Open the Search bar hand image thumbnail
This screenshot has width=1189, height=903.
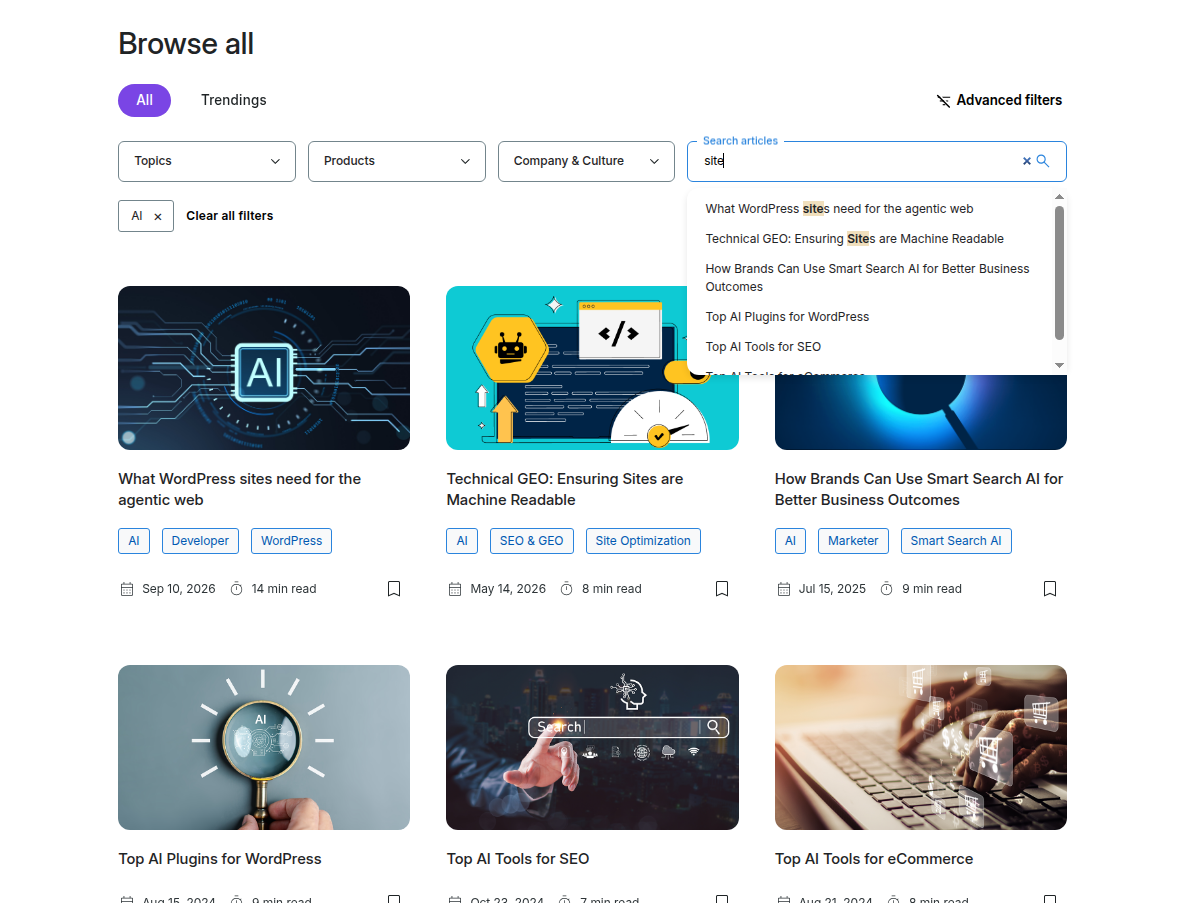tap(592, 748)
